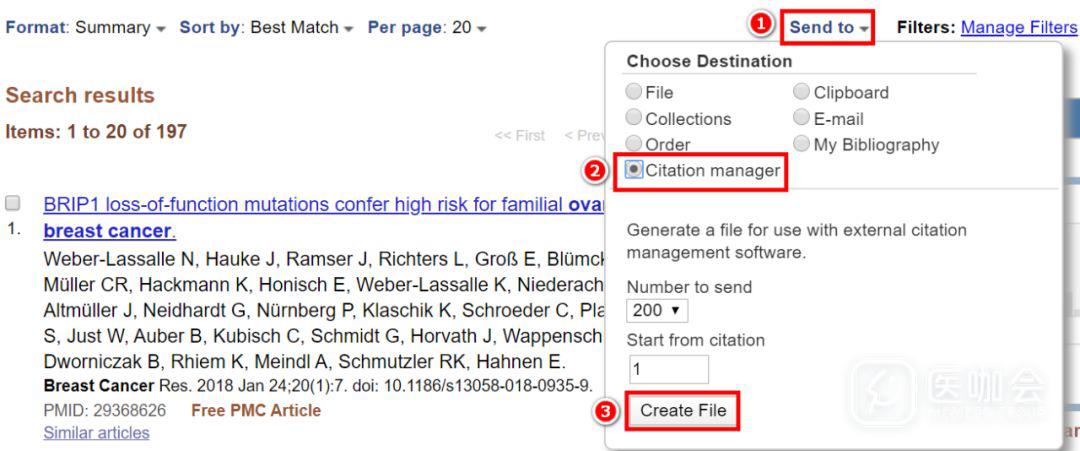Screen dimensions: 1080x451
Task: Open the Similar articles link
Action: [x=96, y=433]
